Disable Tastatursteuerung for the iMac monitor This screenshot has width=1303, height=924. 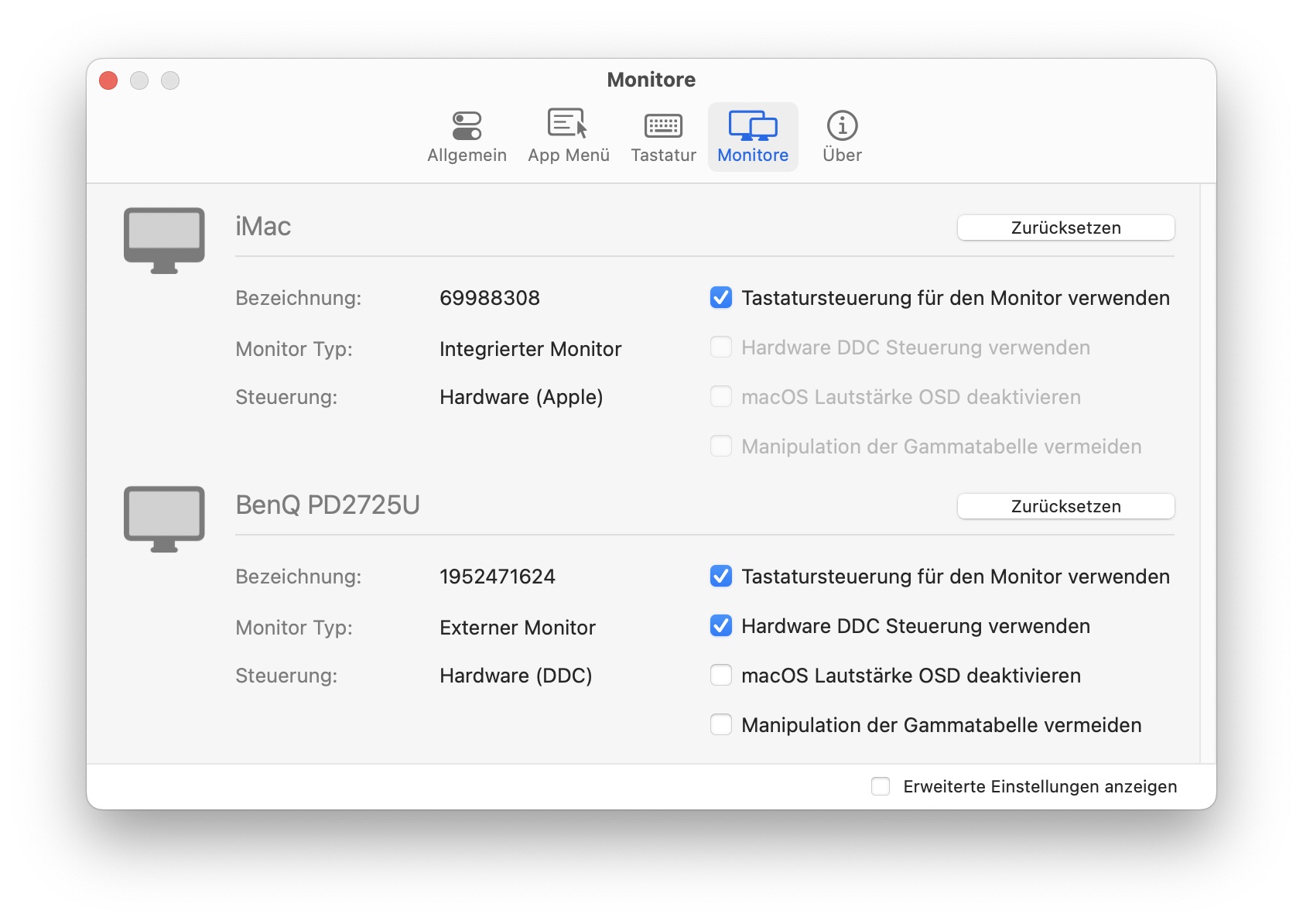[x=720, y=298]
